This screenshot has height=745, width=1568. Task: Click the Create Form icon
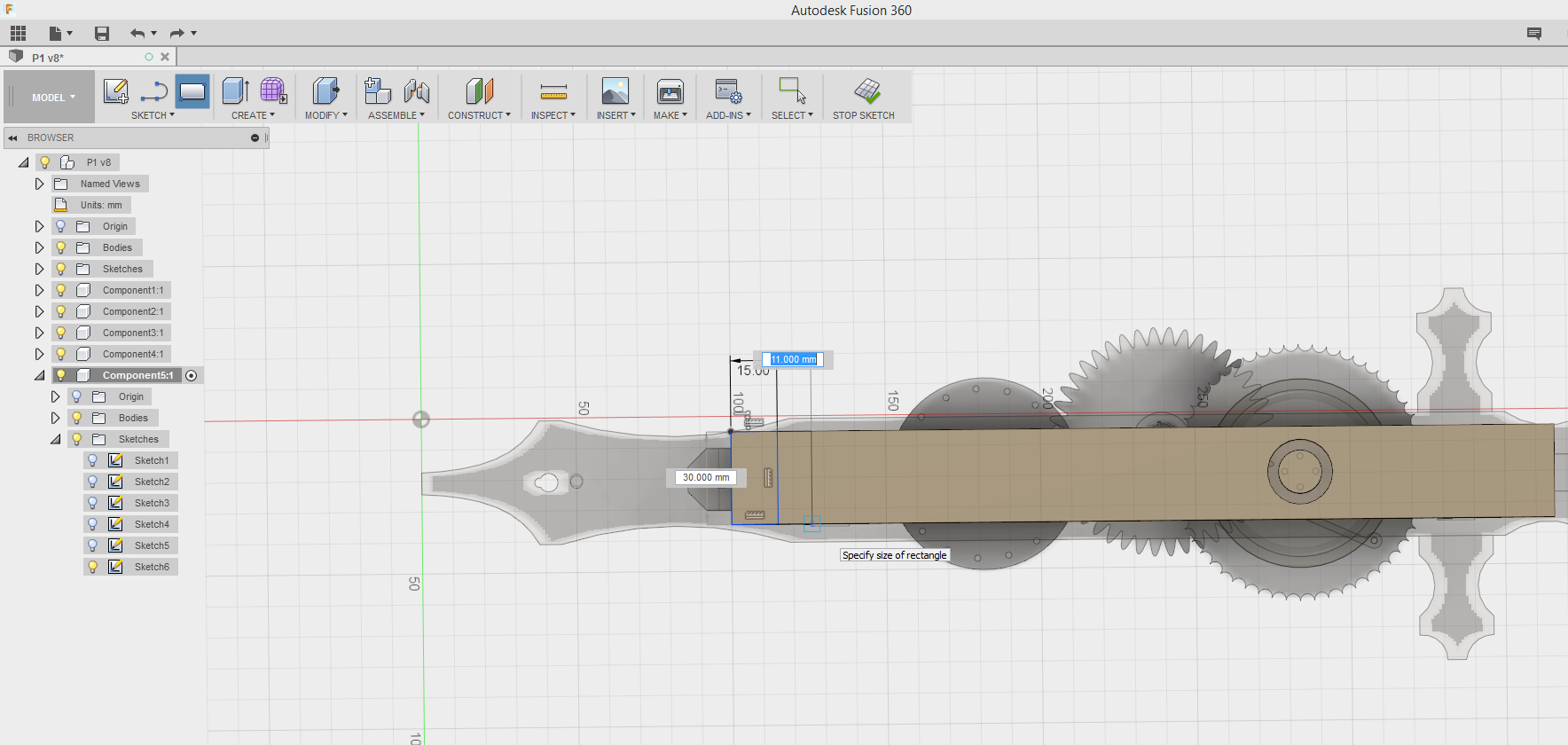tap(273, 91)
